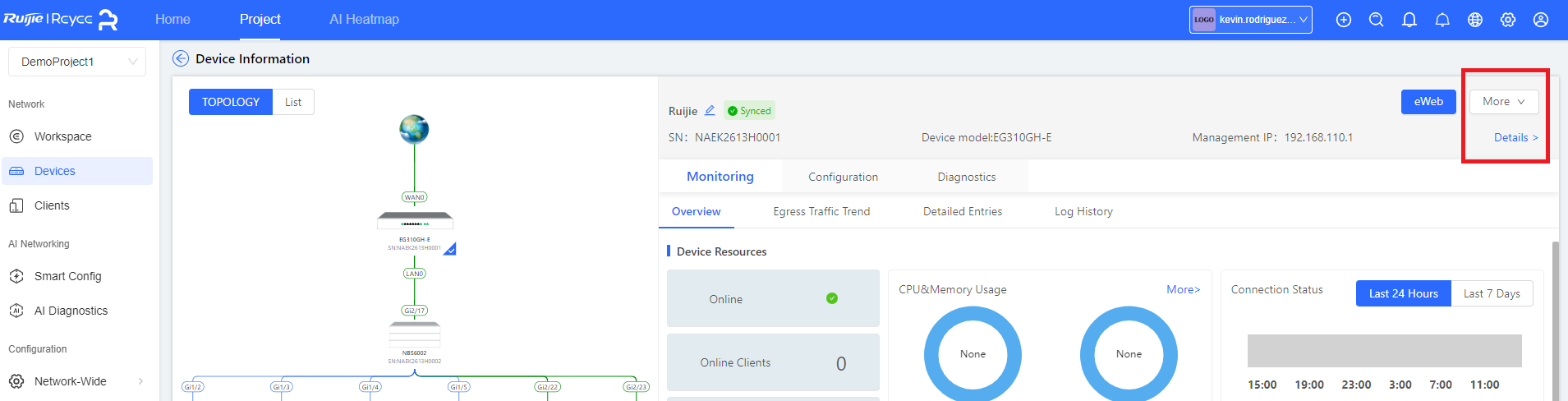The image size is (1568, 401).
Task: Open the More dropdown menu
Action: [1504, 101]
